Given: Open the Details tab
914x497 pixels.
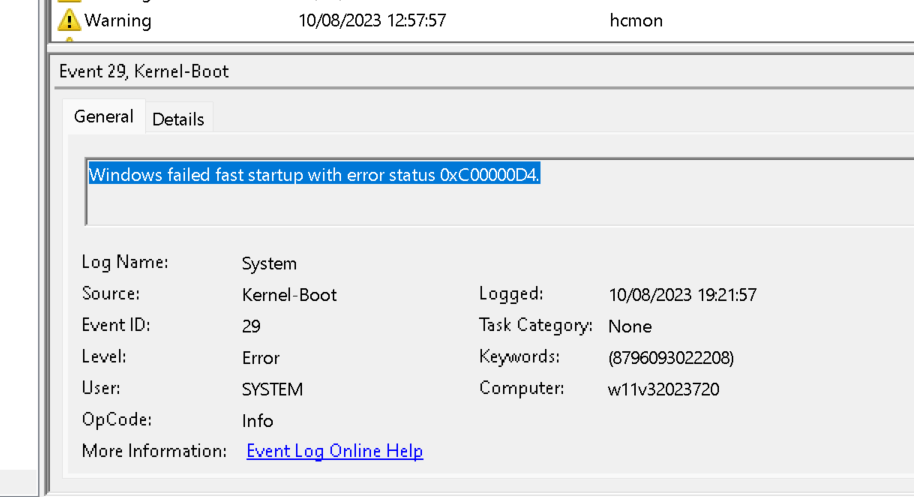Looking at the screenshot, I should click(178, 119).
